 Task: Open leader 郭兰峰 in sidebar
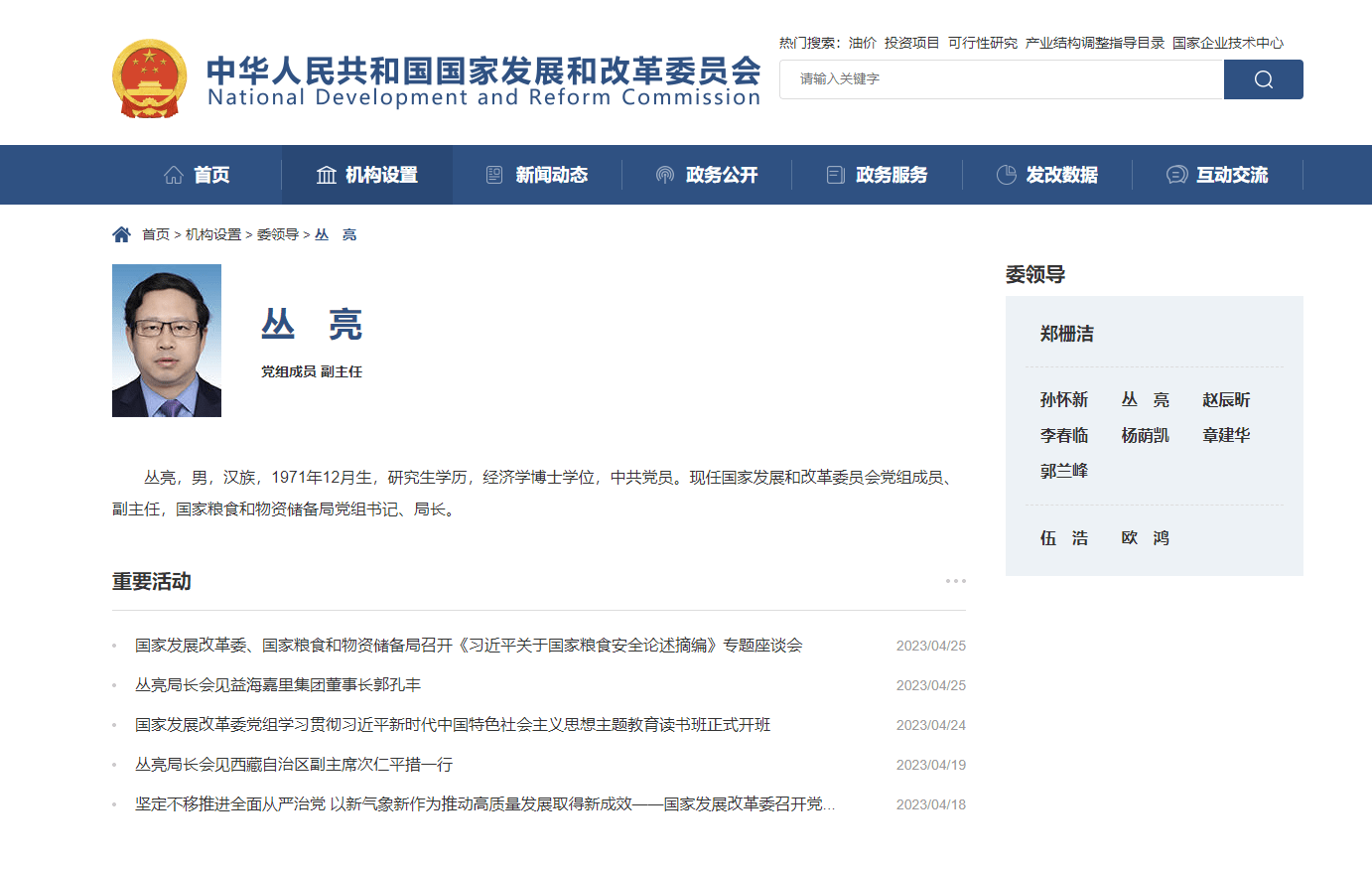click(1064, 471)
